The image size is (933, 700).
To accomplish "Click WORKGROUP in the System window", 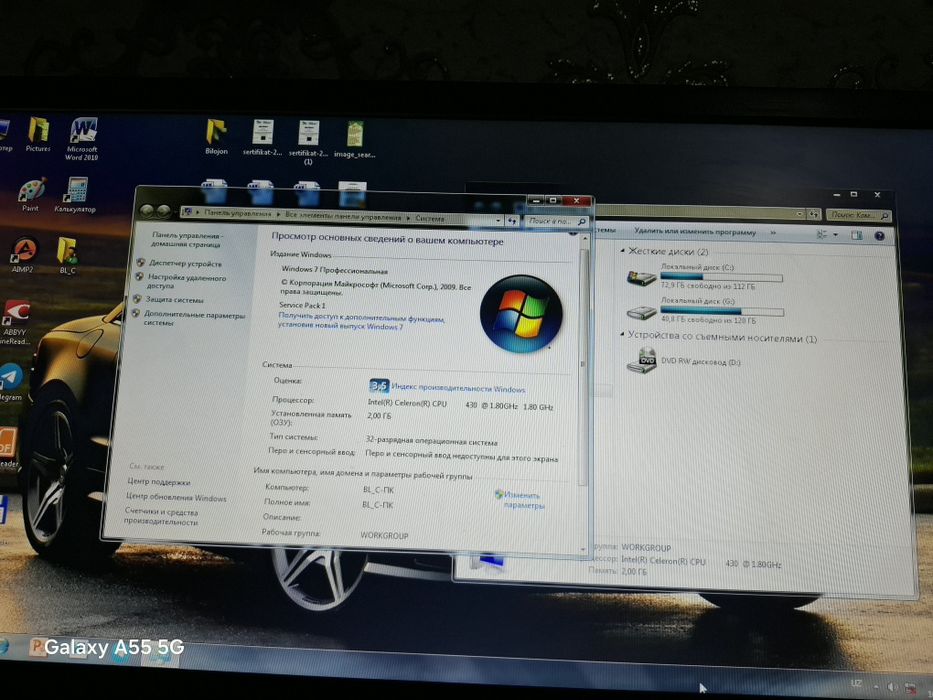I will (384, 535).
